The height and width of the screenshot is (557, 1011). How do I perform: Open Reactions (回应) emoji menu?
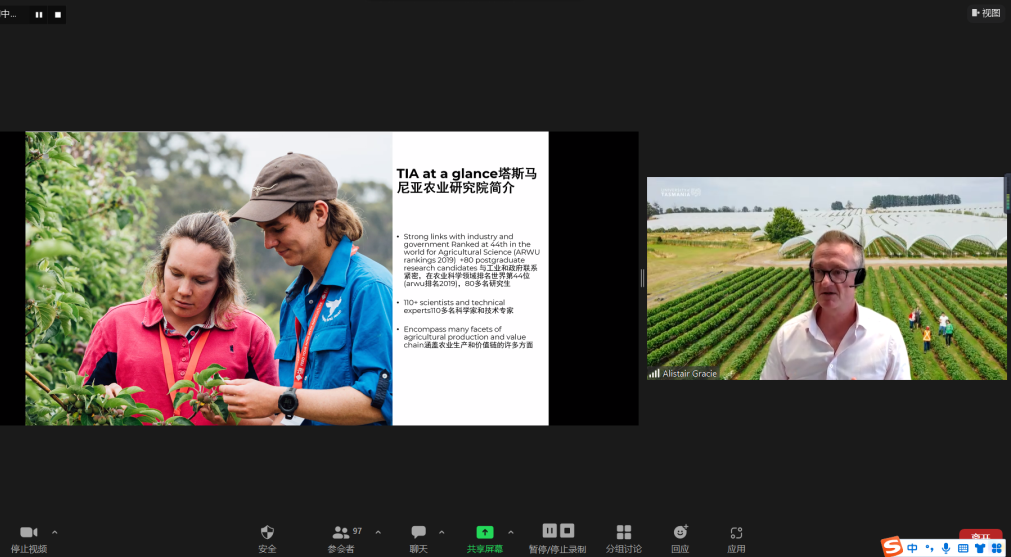pos(680,533)
